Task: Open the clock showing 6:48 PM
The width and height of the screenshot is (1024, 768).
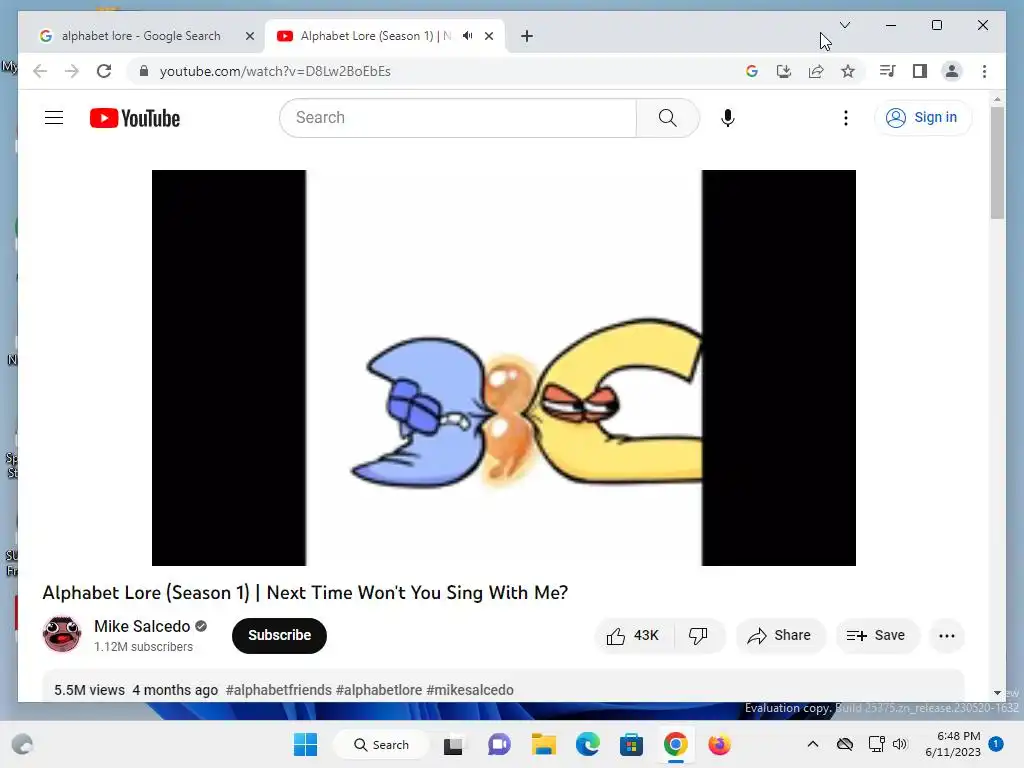Action: pyautogui.click(x=953, y=744)
